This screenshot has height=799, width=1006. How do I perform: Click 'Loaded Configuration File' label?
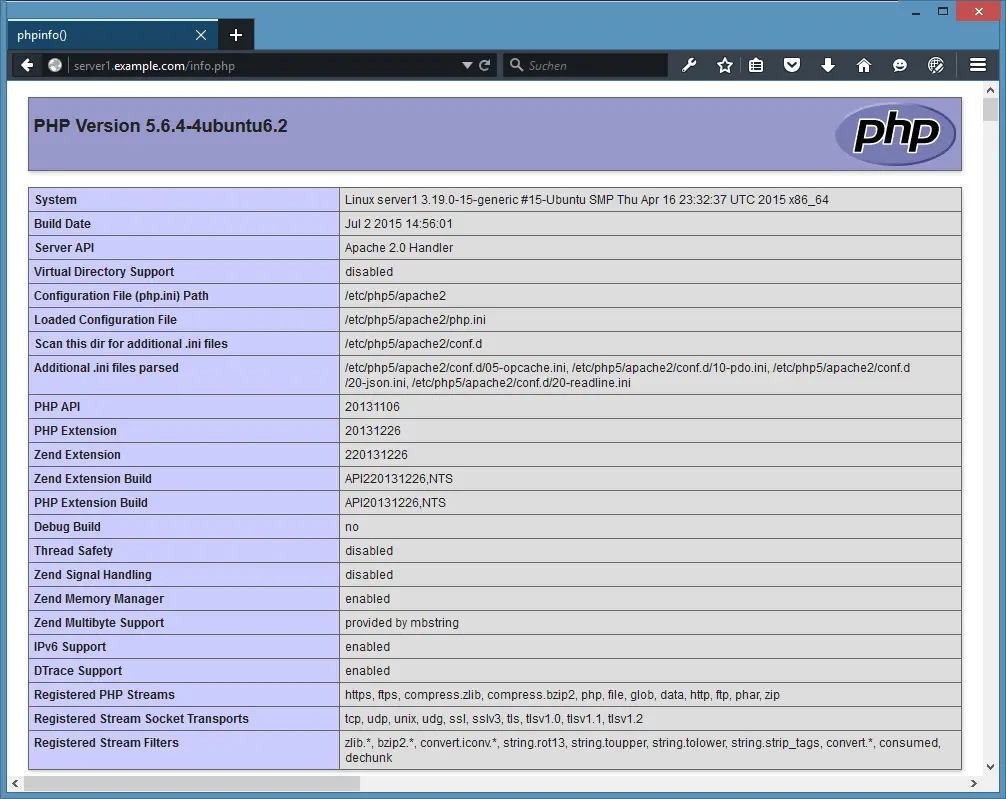tap(105, 320)
